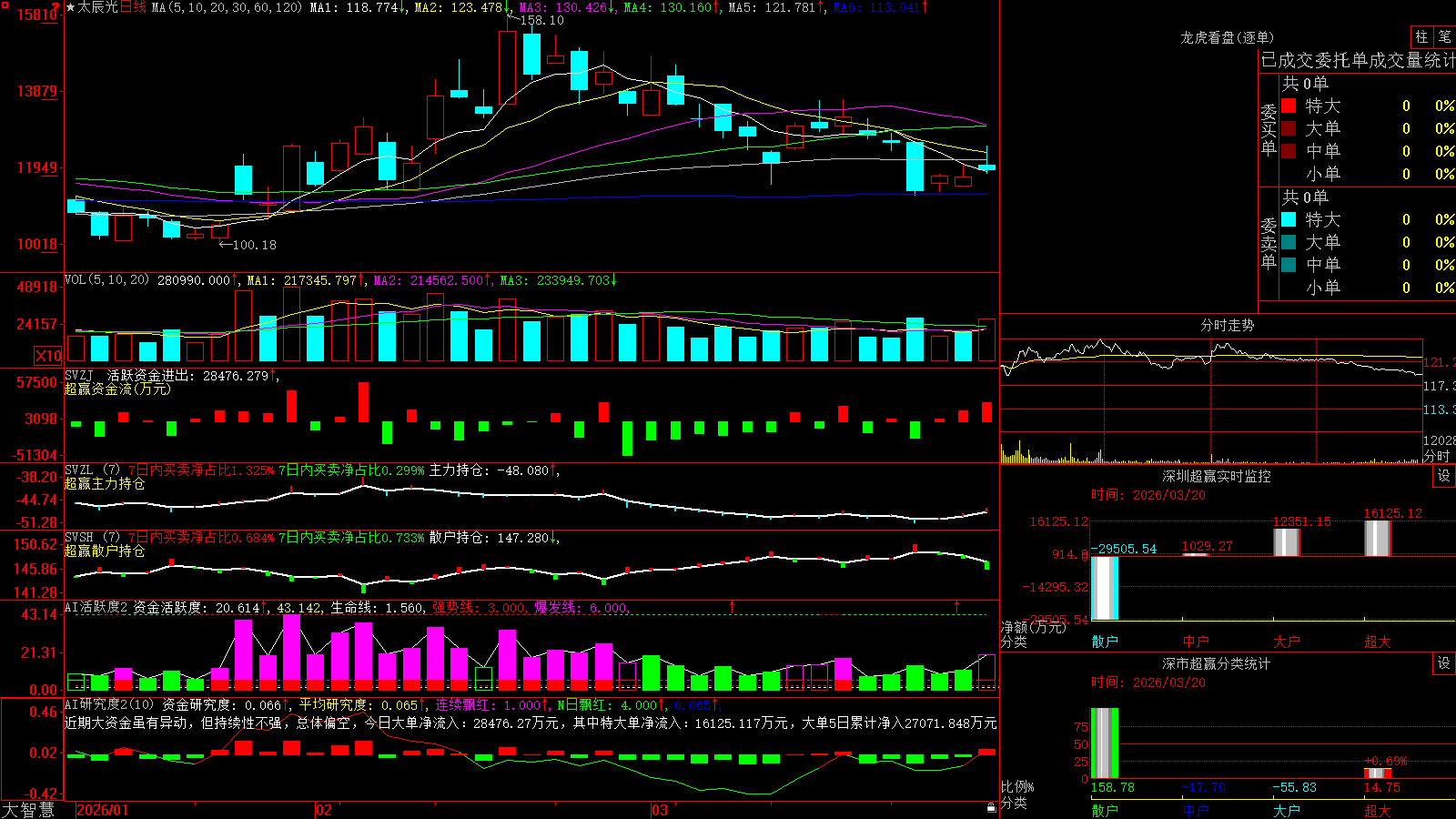Click the 超赢主力持仓 label
The image size is (1456, 819).
coord(105,483)
